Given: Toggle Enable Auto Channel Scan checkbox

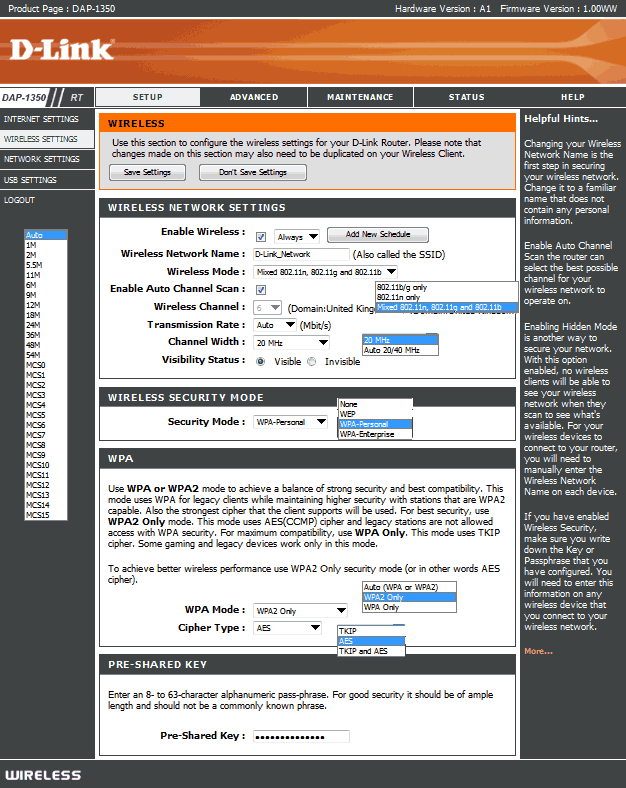Looking at the screenshot, I should pos(261,290).
